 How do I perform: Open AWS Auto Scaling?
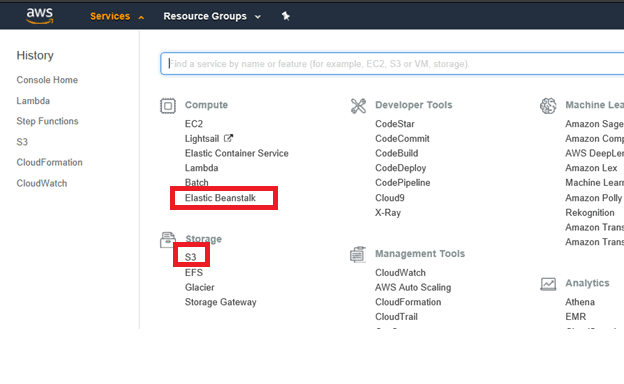pos(413,288)
